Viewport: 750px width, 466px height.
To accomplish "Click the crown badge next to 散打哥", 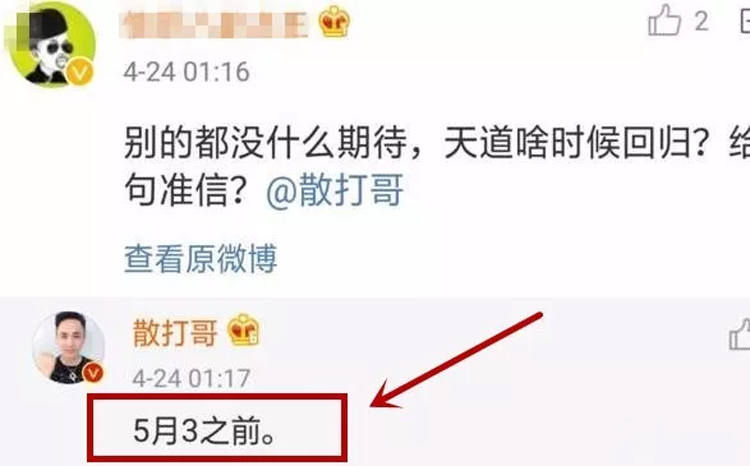I will click(243, 330).
